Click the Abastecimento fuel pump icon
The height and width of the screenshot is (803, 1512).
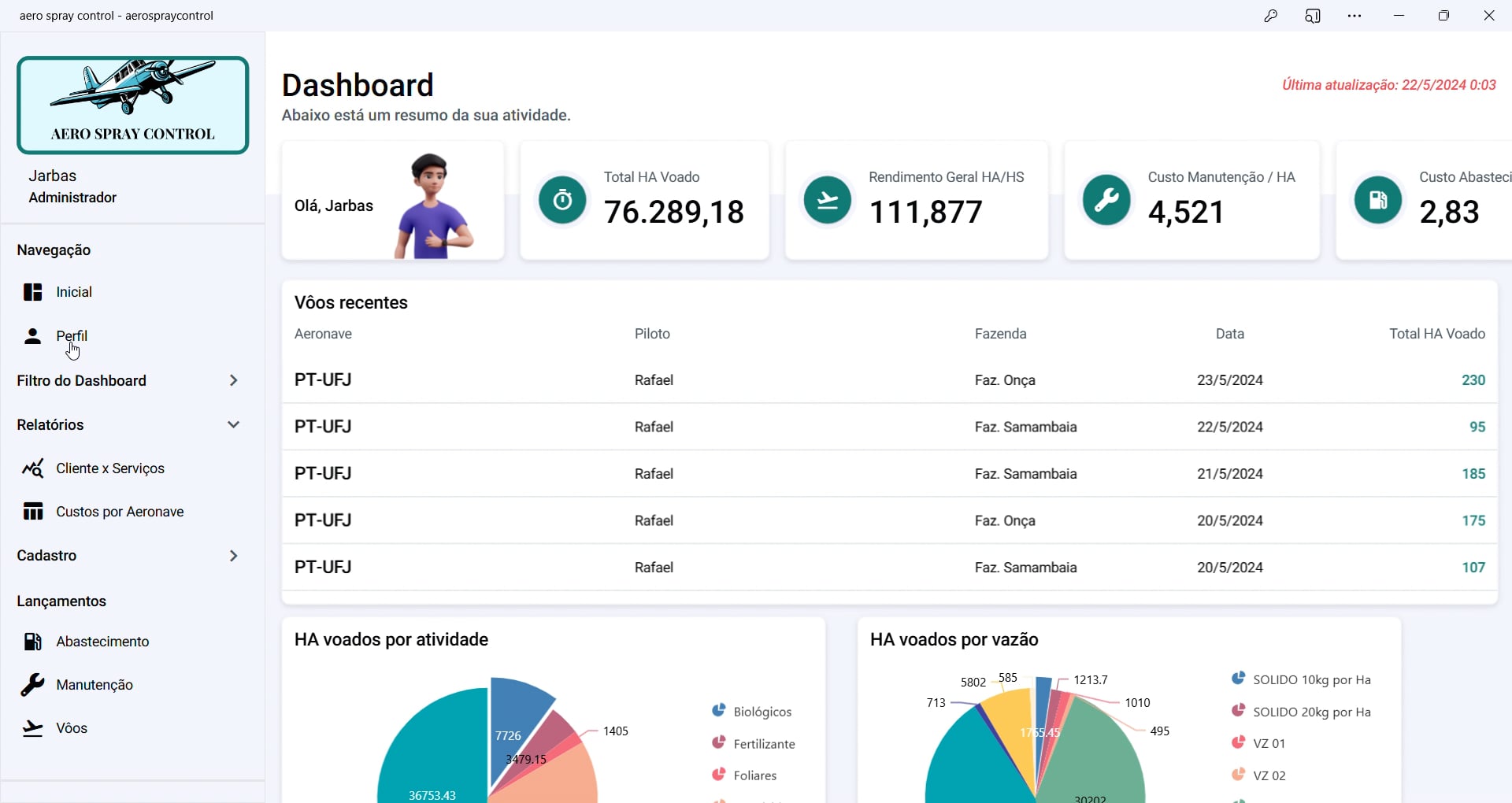tap(32, 642)
